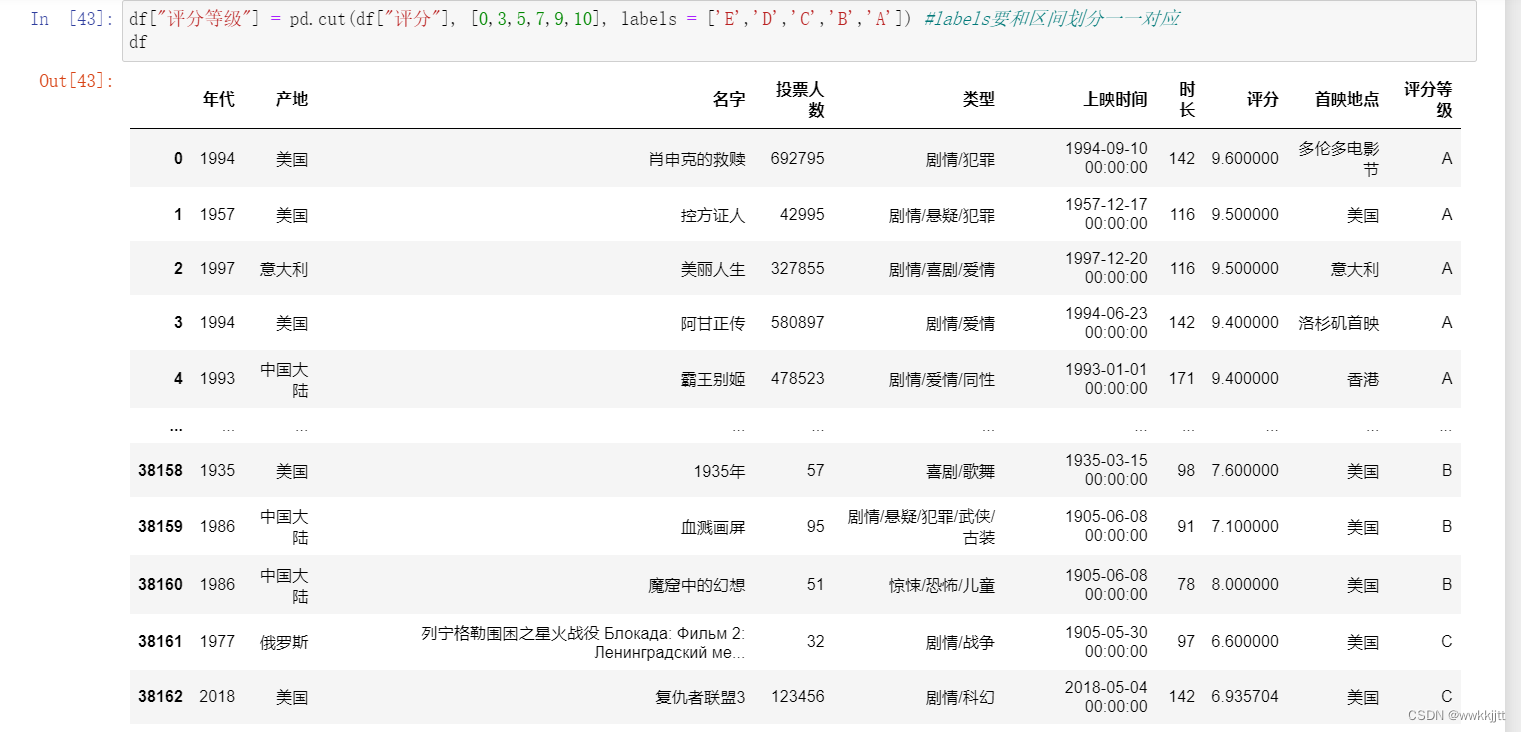Click genre cell 剧情/科幻
1521x732 pixels.
(x=961, y=697)
